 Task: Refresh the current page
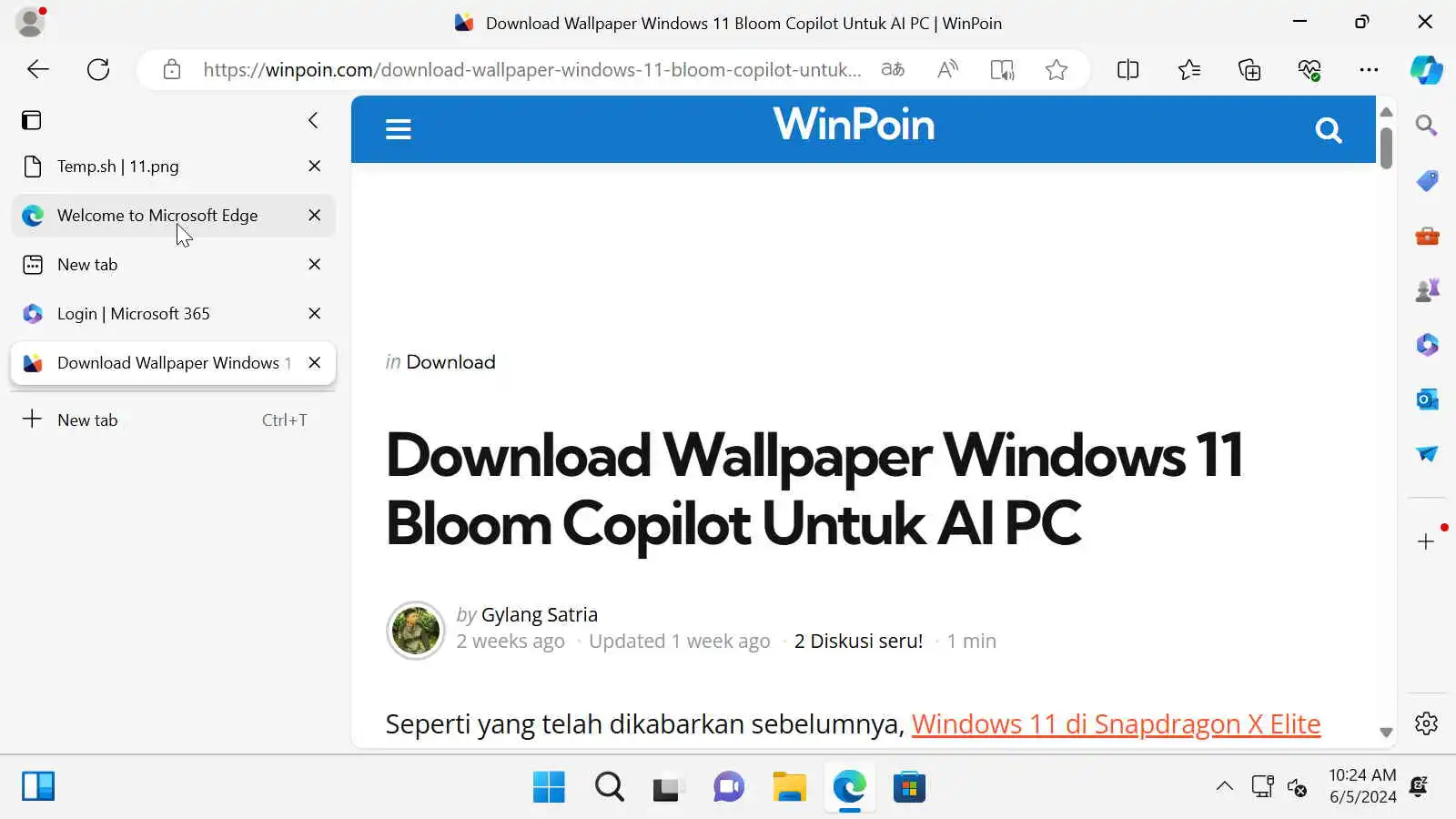(x=98, y=70)
